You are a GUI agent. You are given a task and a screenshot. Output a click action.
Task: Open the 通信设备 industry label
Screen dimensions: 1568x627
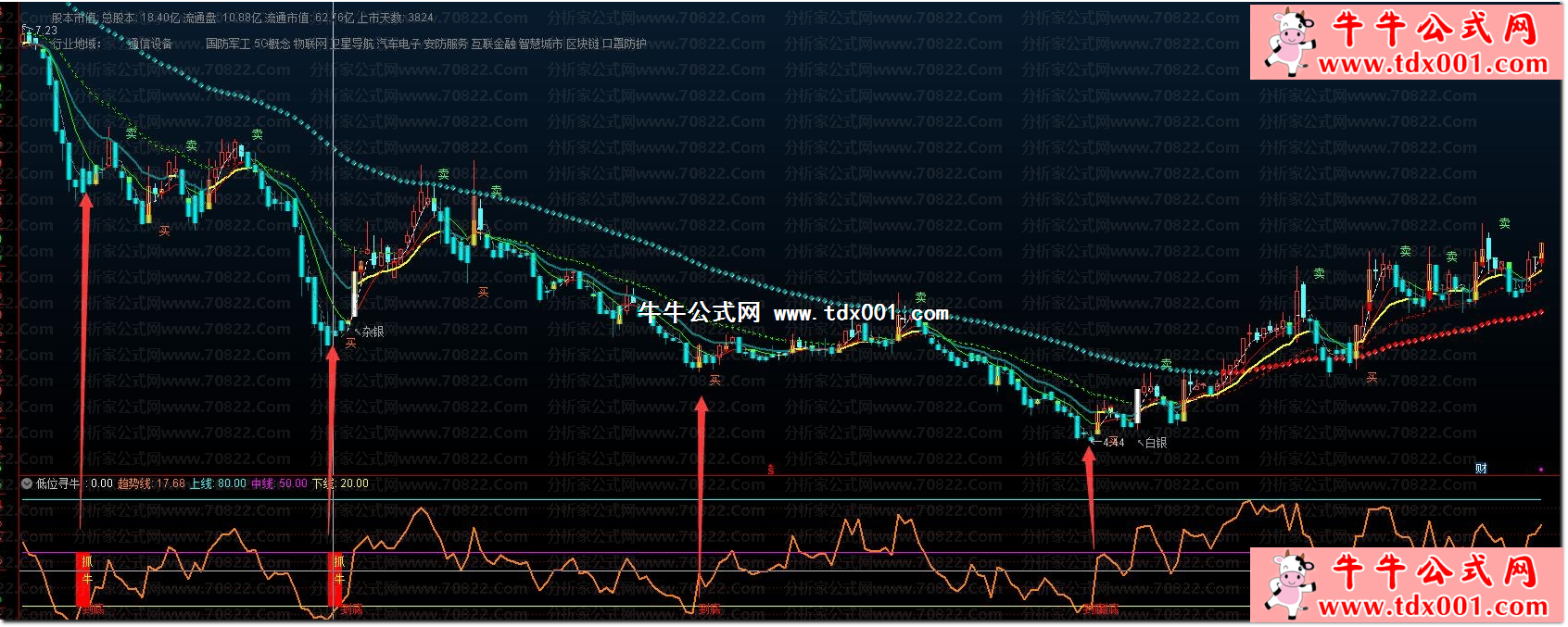pyautogui.click(x=150, y=44)
